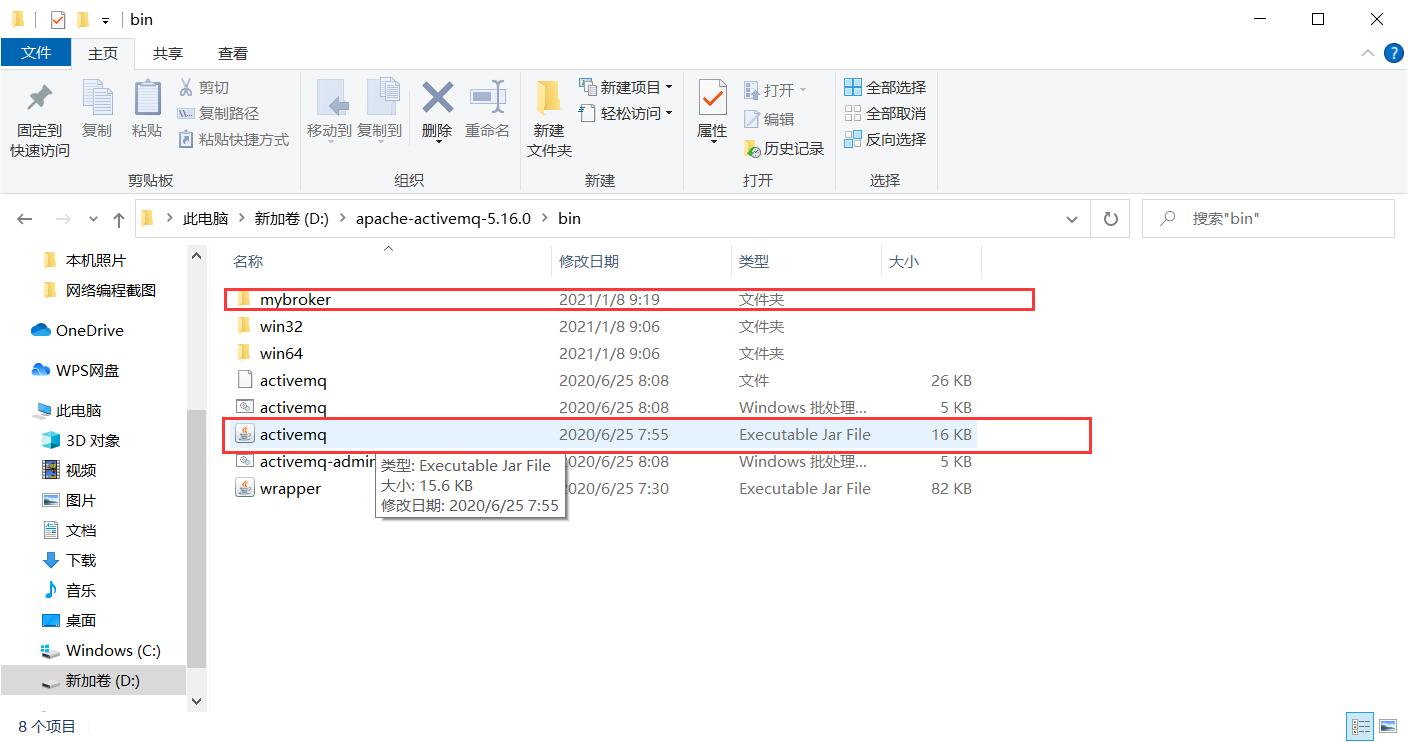The width and height of the screenshot is (1408, 742).
Task: Click Select all (全部选择)
Action: [x=885, y=88]
